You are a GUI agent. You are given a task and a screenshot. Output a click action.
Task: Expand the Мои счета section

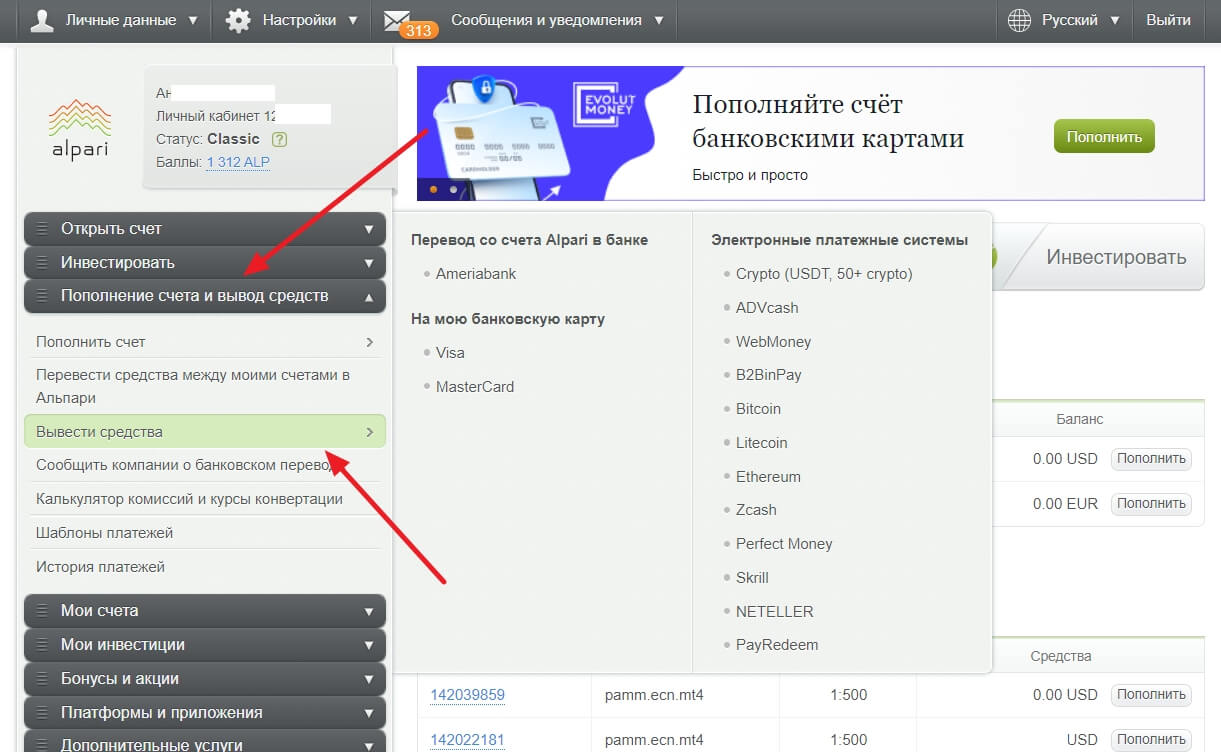pos(205,611)
